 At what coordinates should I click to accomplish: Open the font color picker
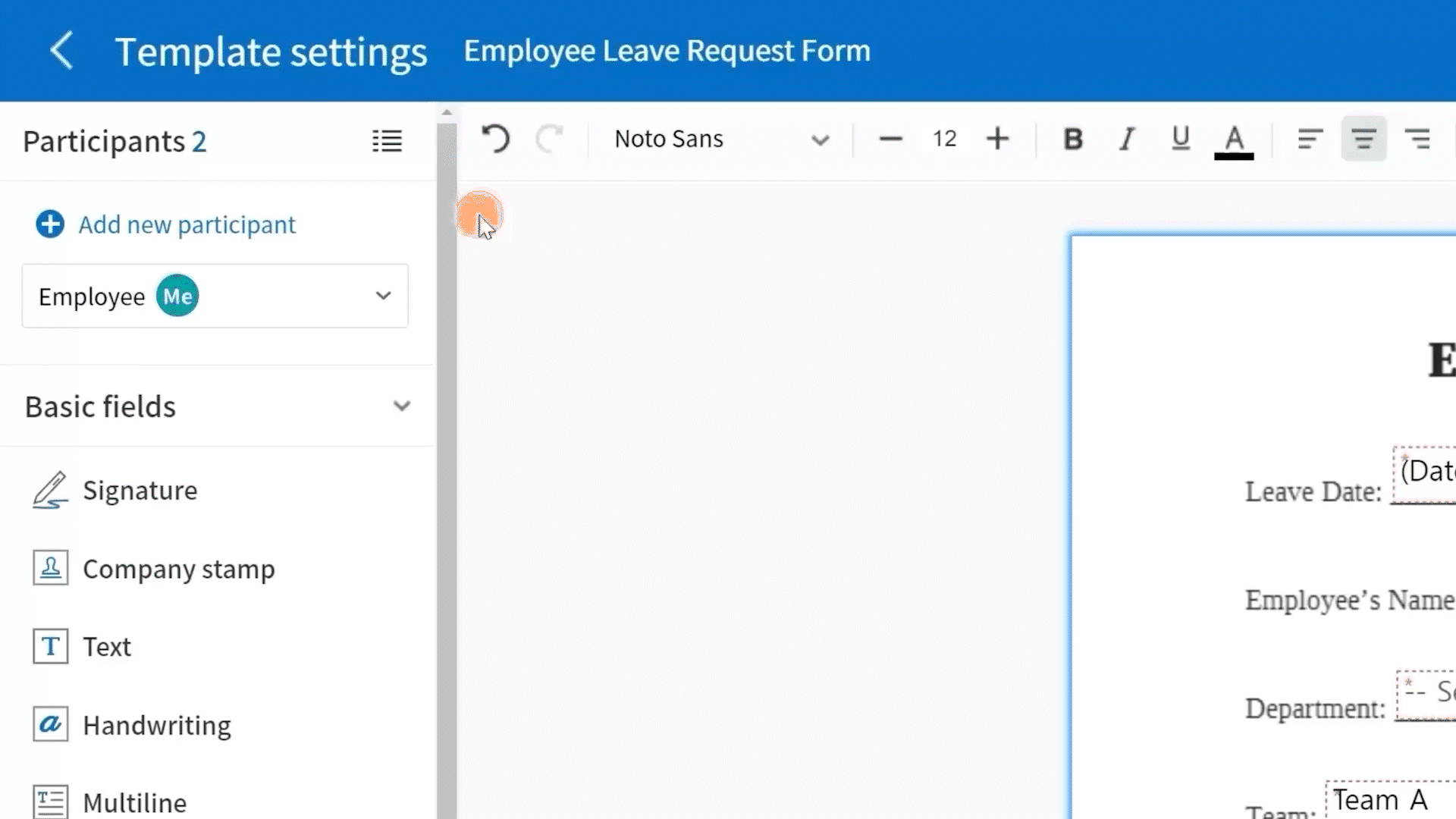[1234, 141]
